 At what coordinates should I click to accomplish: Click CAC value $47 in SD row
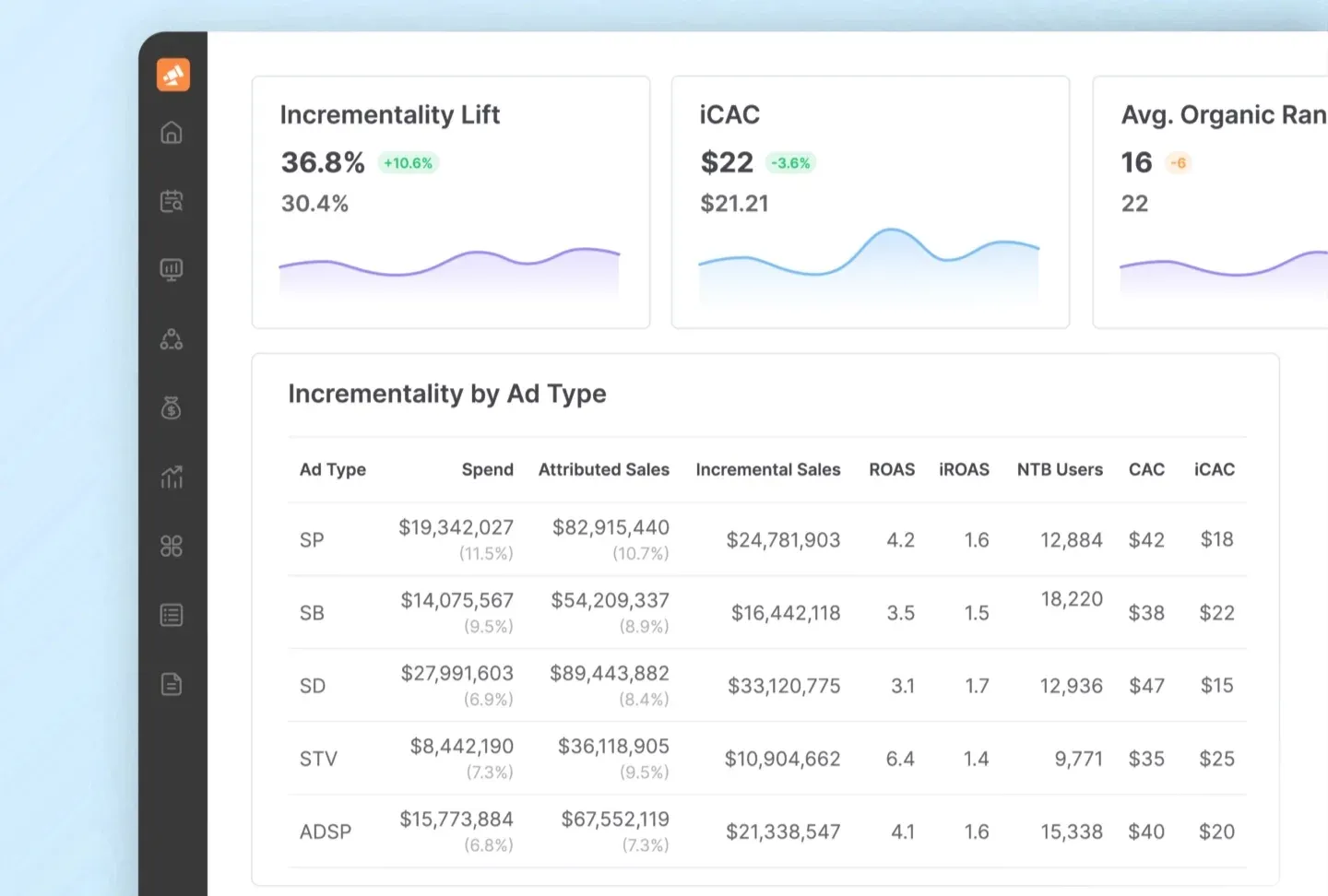(1146, 686)
